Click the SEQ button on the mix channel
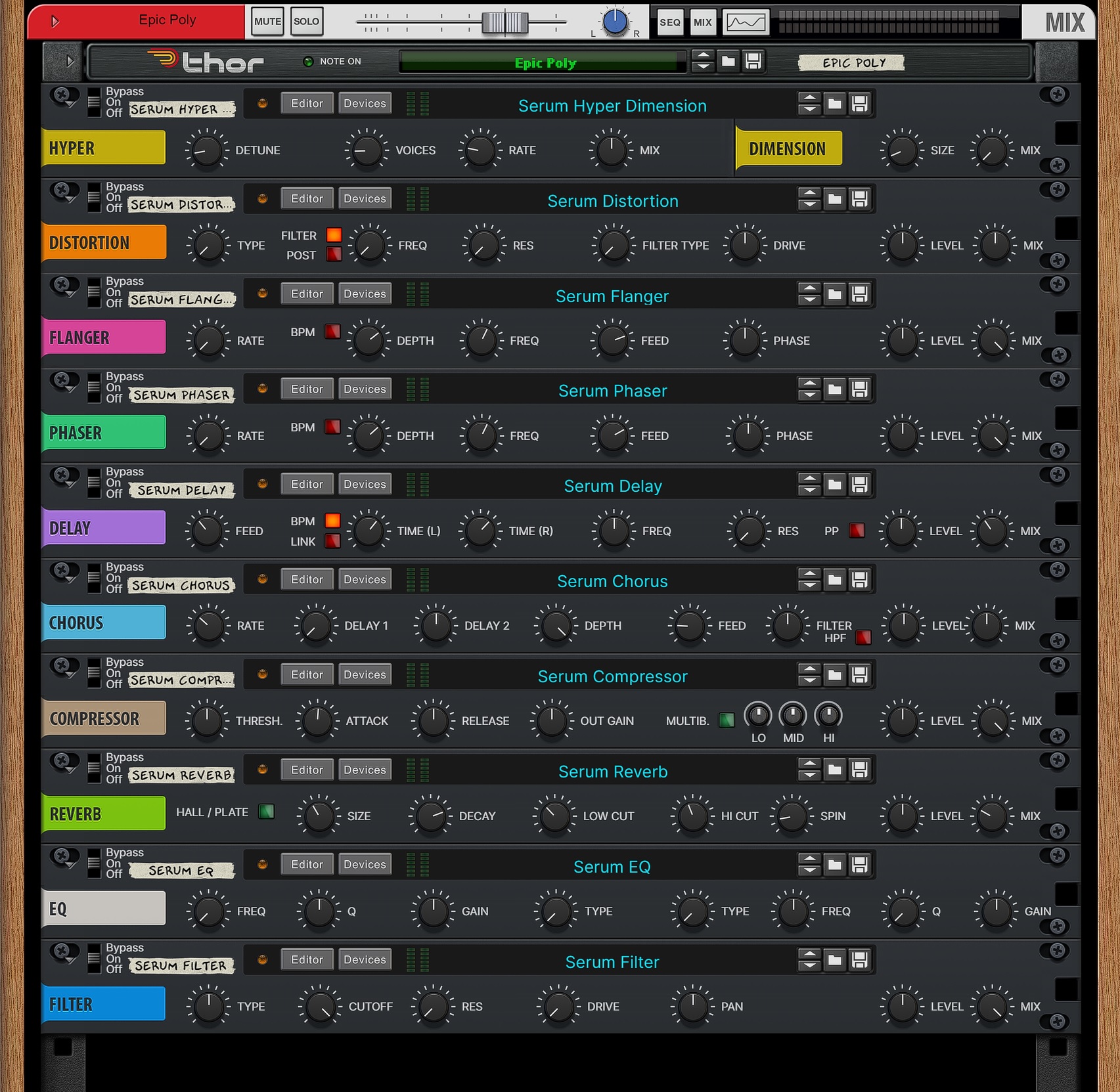This screenshot has width=1120, height=1092. point(670,22)
